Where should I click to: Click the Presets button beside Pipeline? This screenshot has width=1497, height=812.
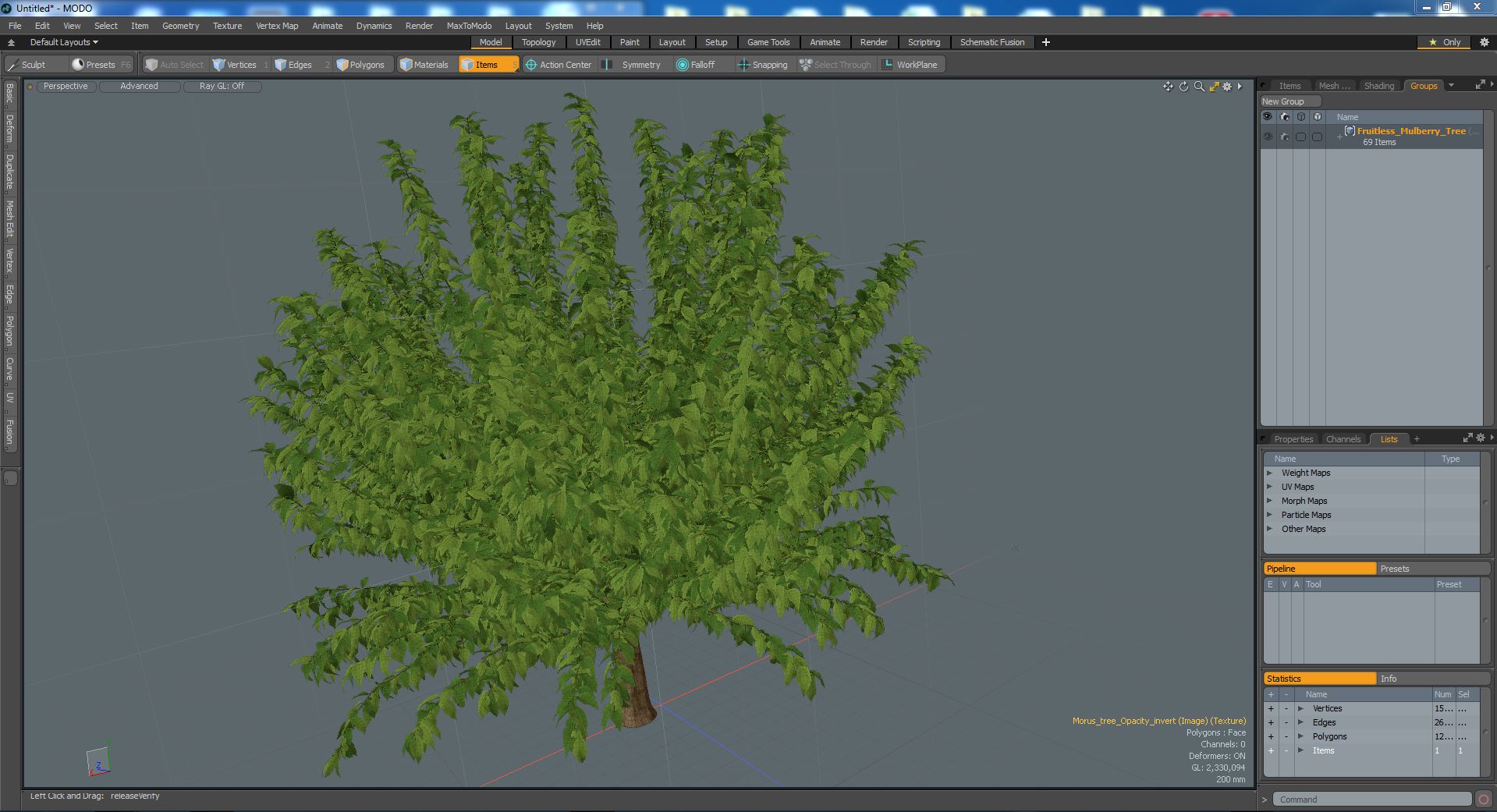(1434, 569)
